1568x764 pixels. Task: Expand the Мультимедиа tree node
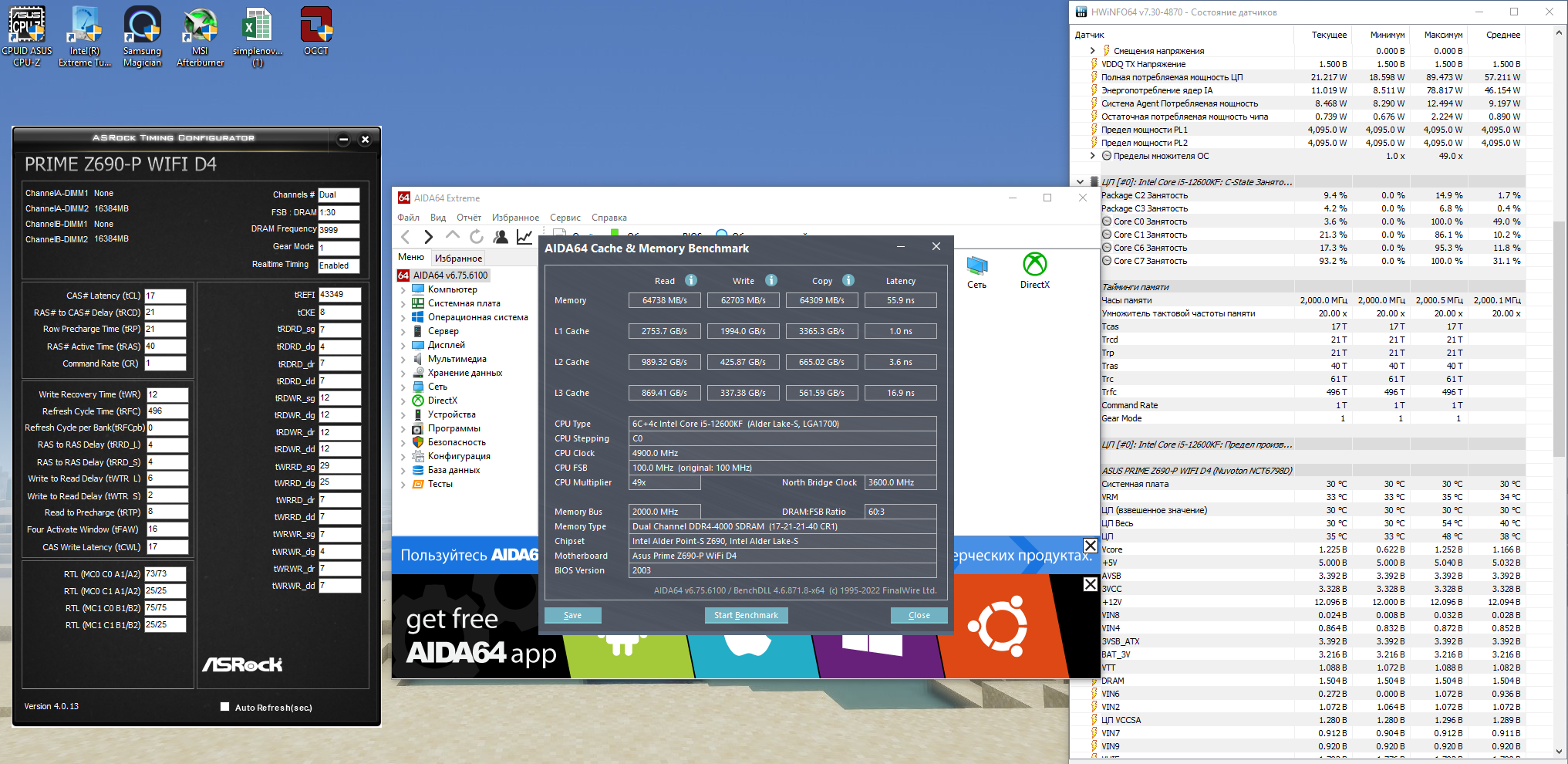(403, 360)
